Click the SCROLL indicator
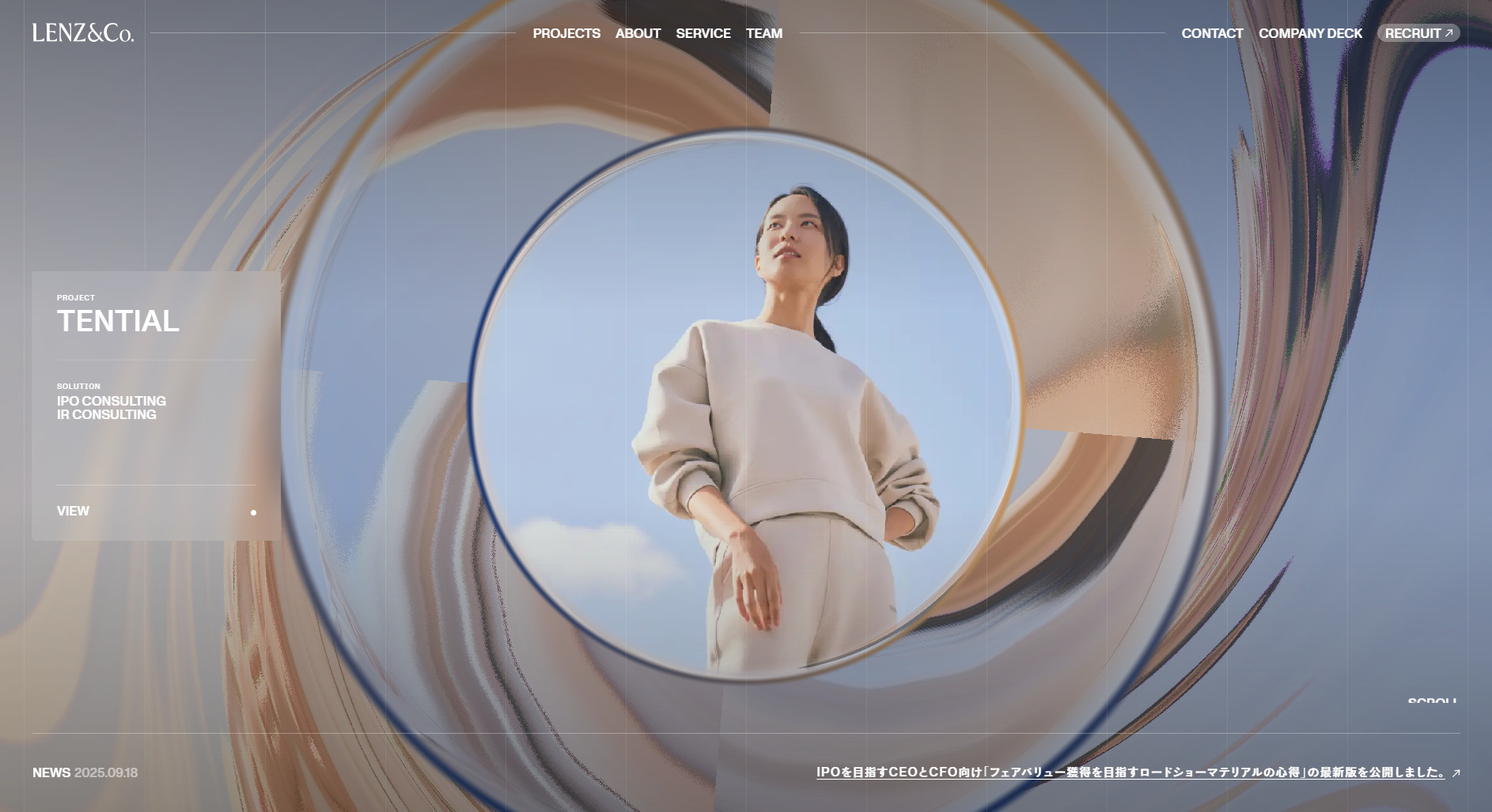This screenshot has height=812, width=1492. 1431,701
